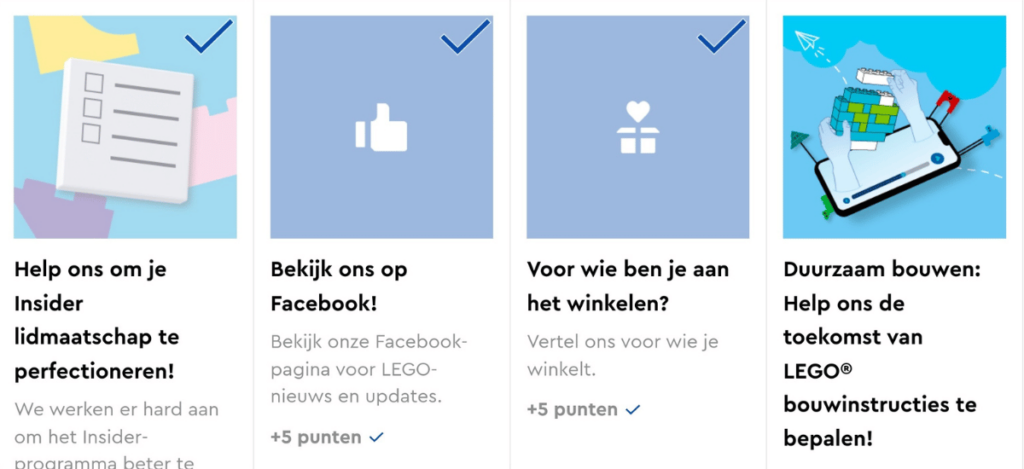The image size is (1024, 469).
Task: Click the thumbs-up icon on Facebook card
Action: [381, 127]
